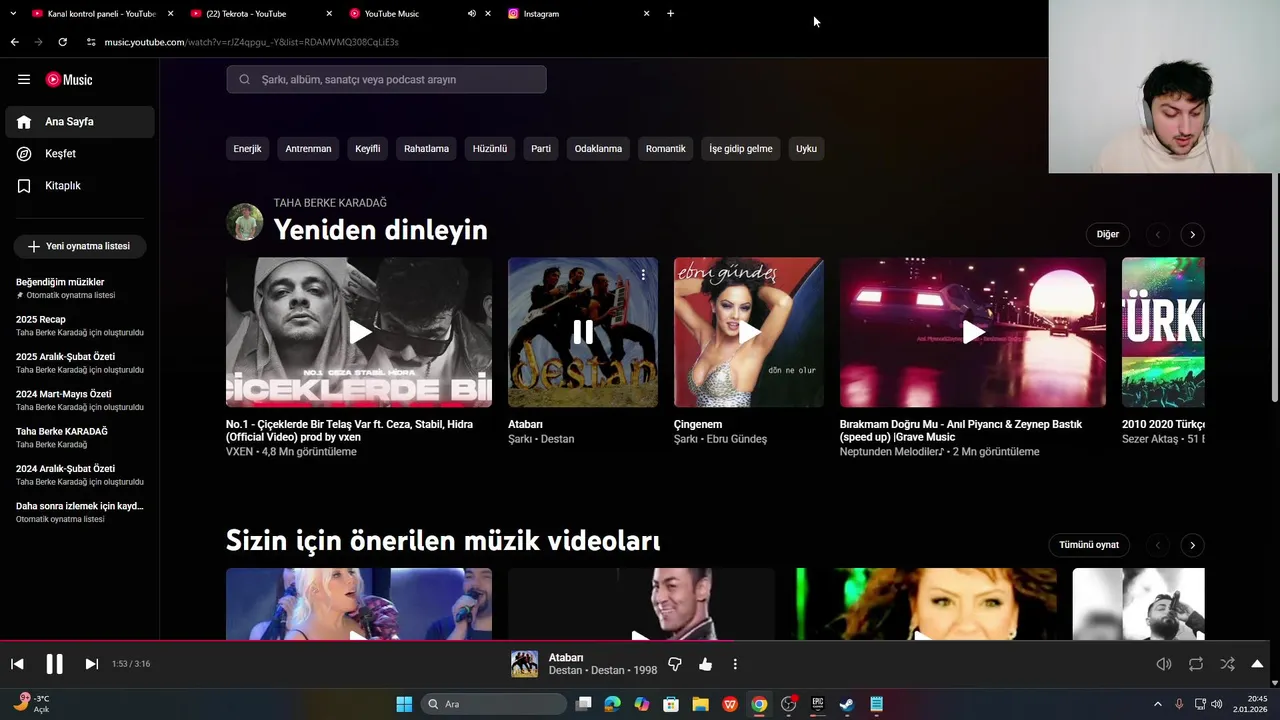1280x720 pixels.
Task: Click Diğer button in Yeniden dinleyin
Action: (1108, 234)
